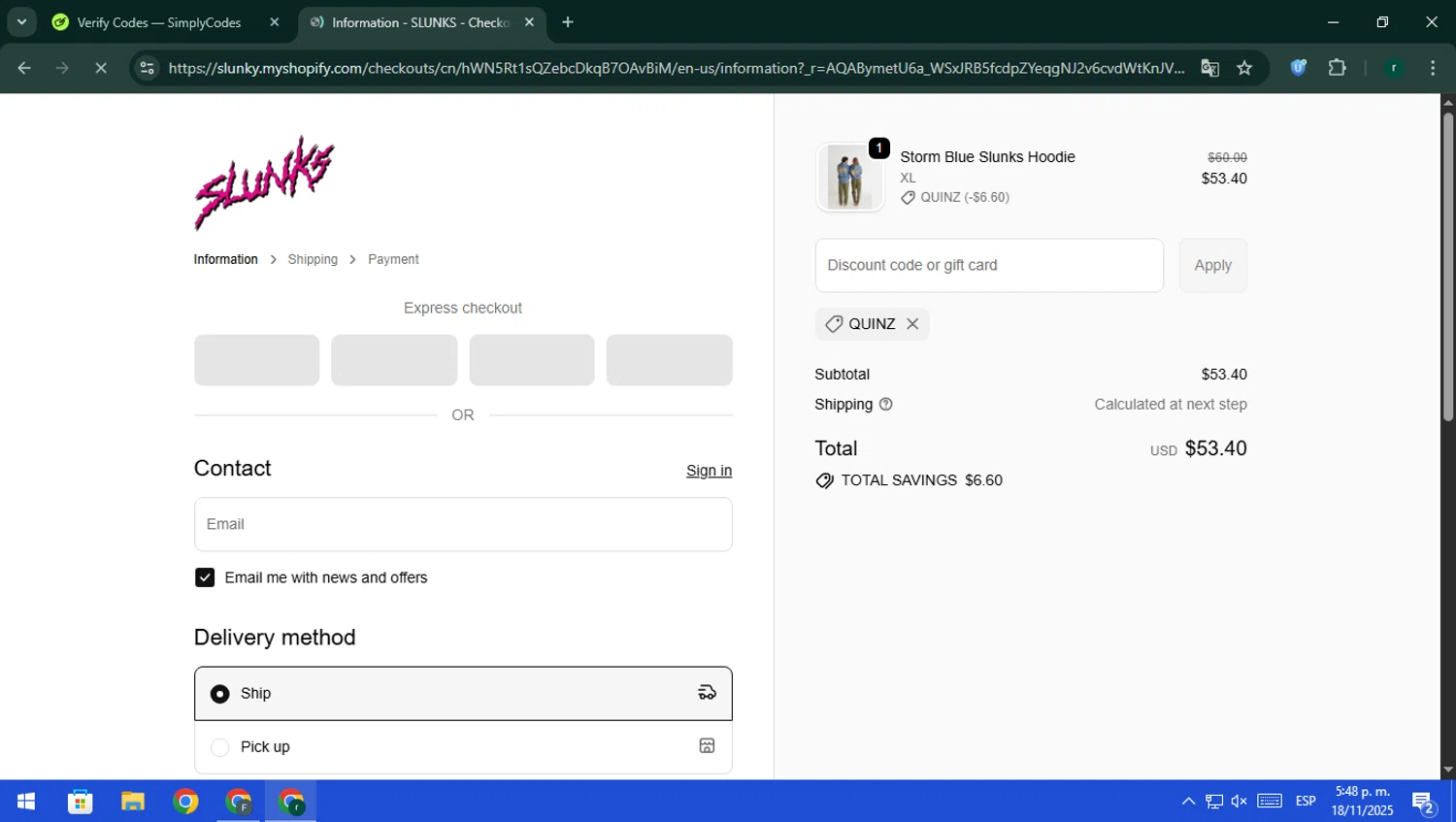Click second express checkout button
Screen dimensions: 1456x822
click(x=394, y=360)
